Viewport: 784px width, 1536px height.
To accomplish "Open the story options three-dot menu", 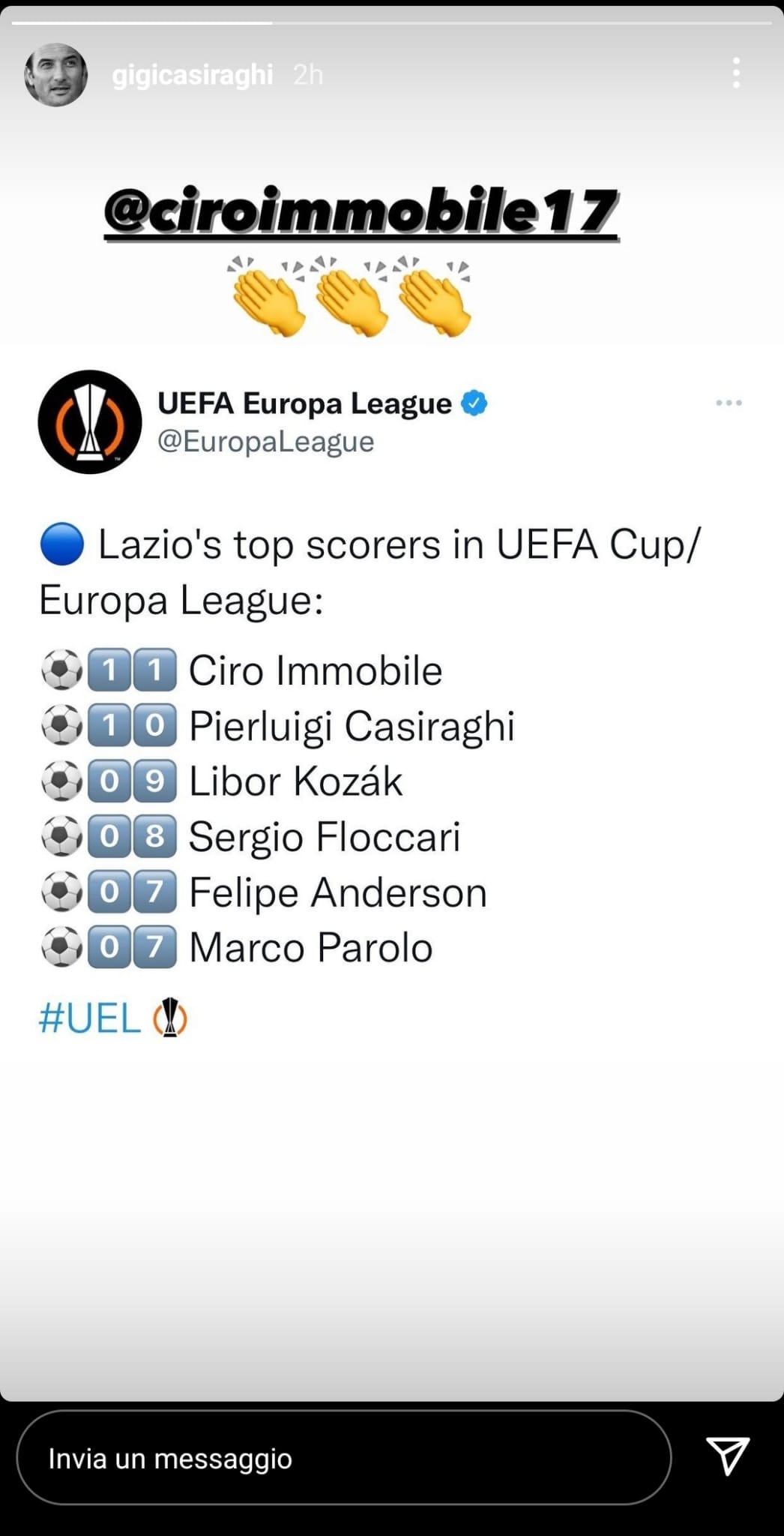I will coord(736,73).
